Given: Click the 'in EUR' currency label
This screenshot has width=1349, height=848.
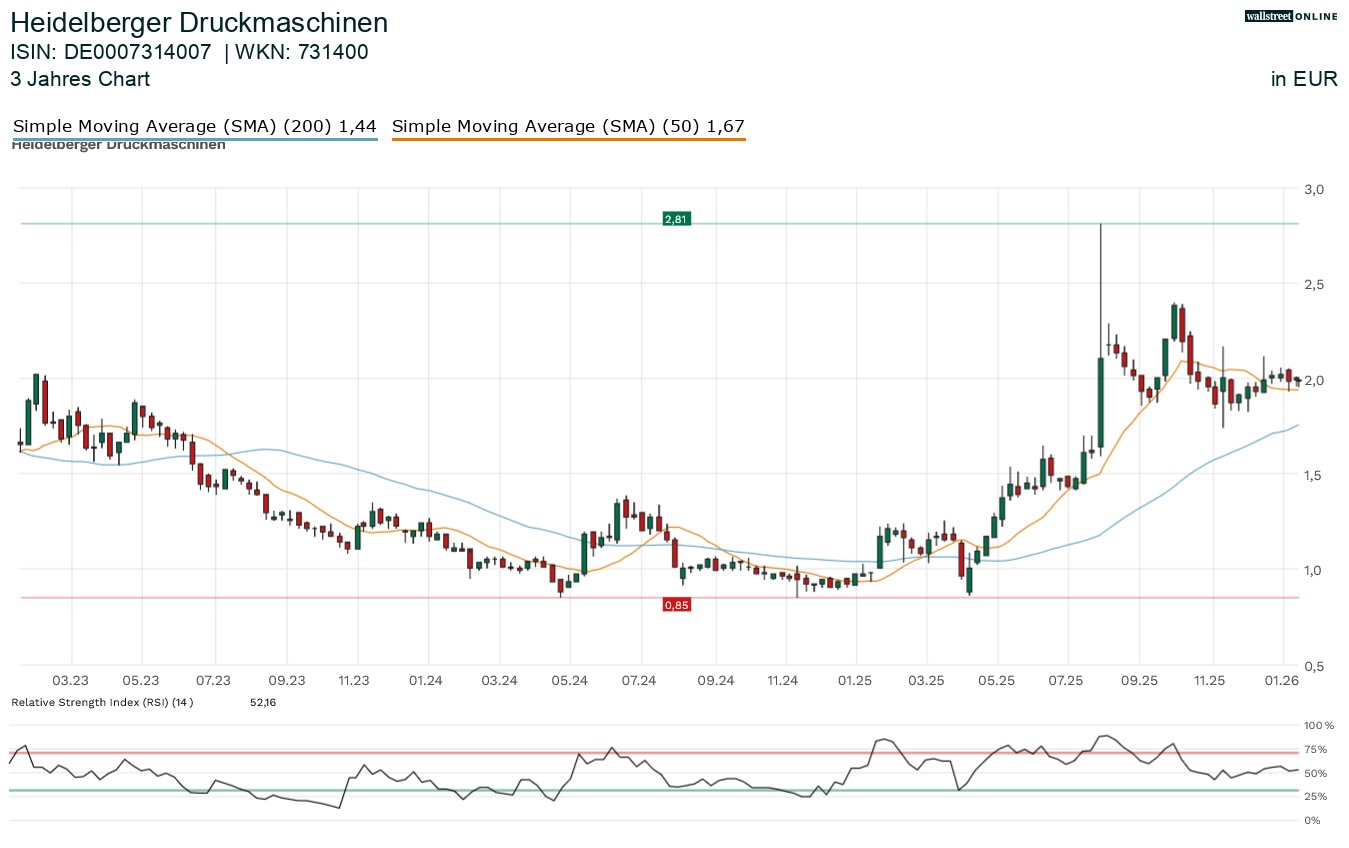Looking at the screenshot, I should tap(1304, 79).
